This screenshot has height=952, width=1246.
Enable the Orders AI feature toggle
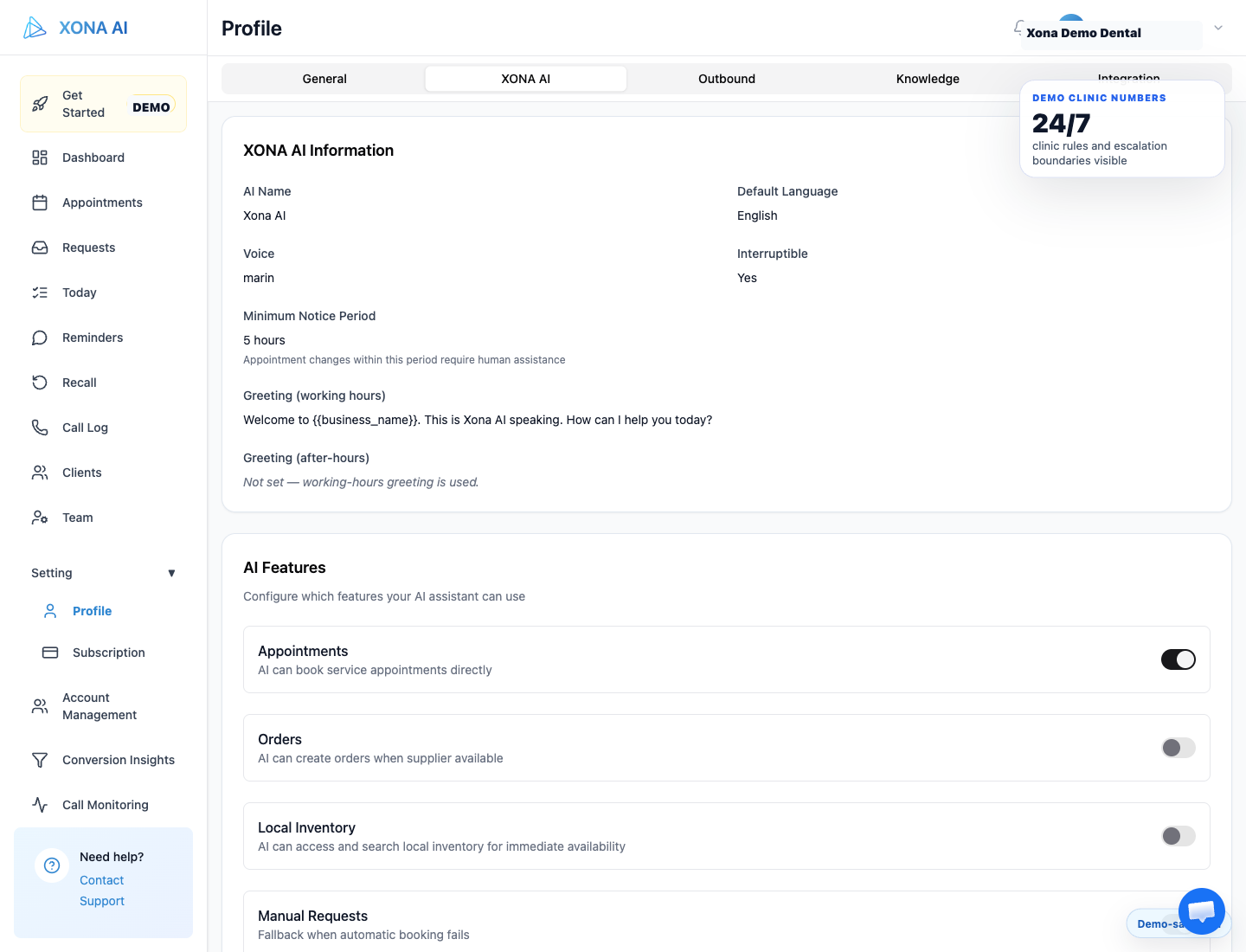click(1179, 748)
